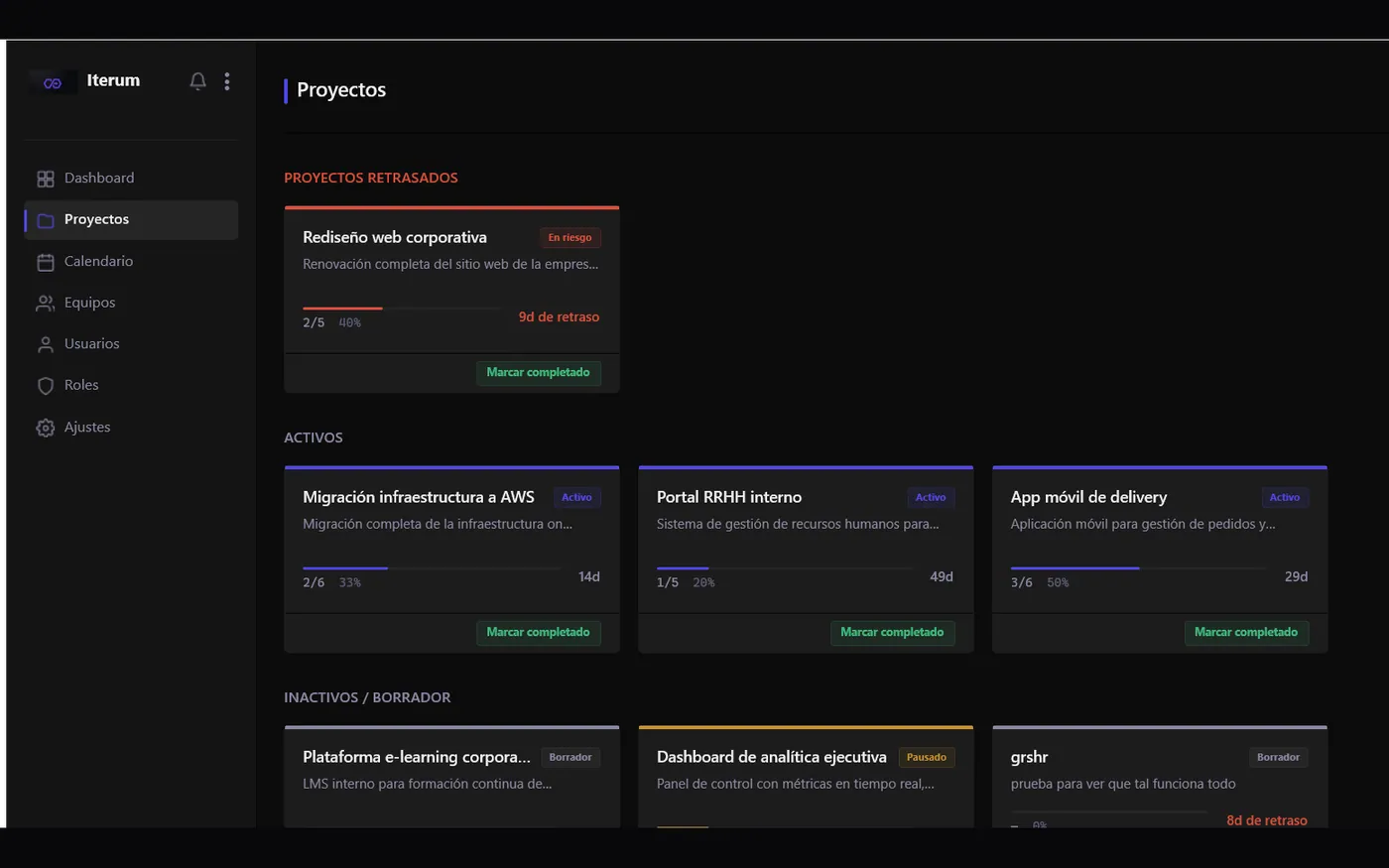Click the Equipos people icon
This screenshot has height=868, width=1389.
(46, 304)
